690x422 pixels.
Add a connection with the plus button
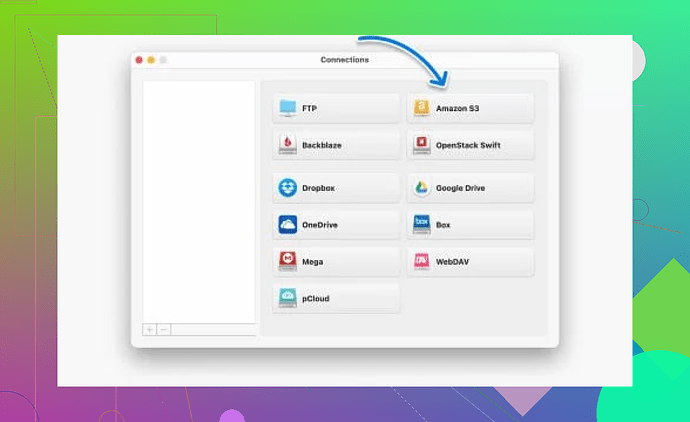coord(150,329)
